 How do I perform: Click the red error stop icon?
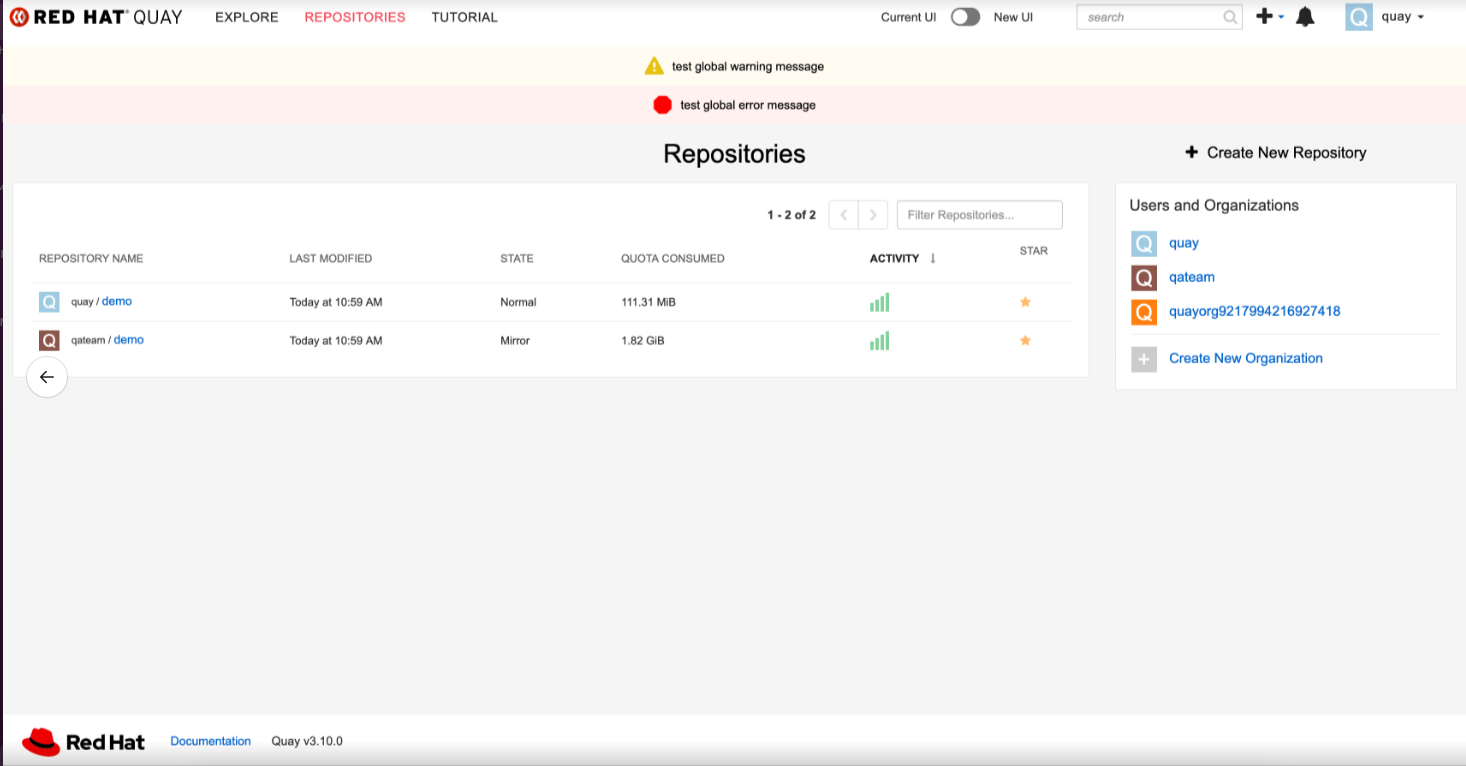point(662,105)
